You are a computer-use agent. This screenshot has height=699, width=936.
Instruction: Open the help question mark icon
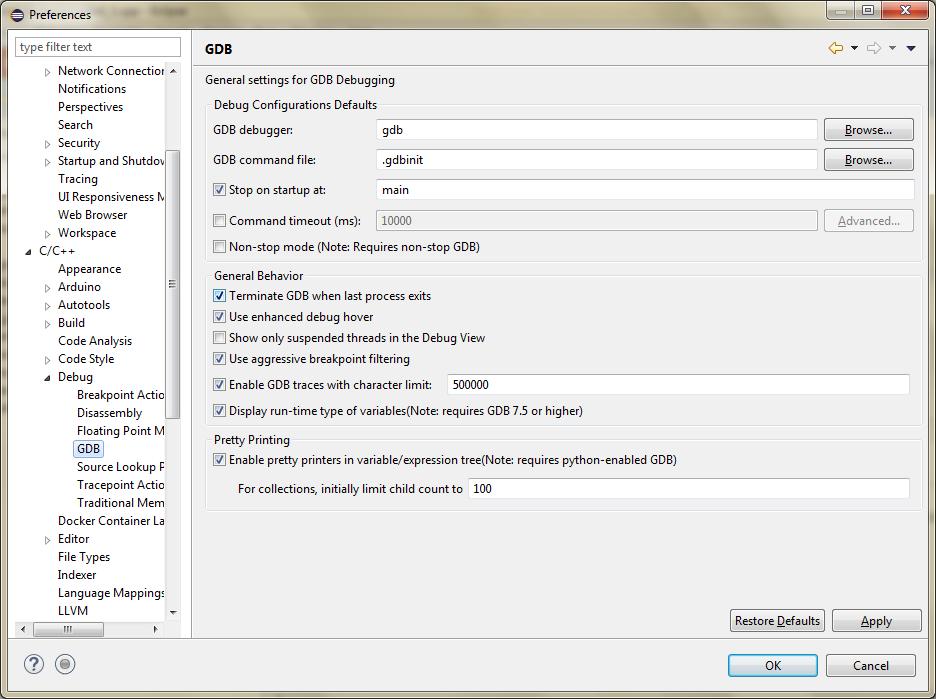point(34,664)
